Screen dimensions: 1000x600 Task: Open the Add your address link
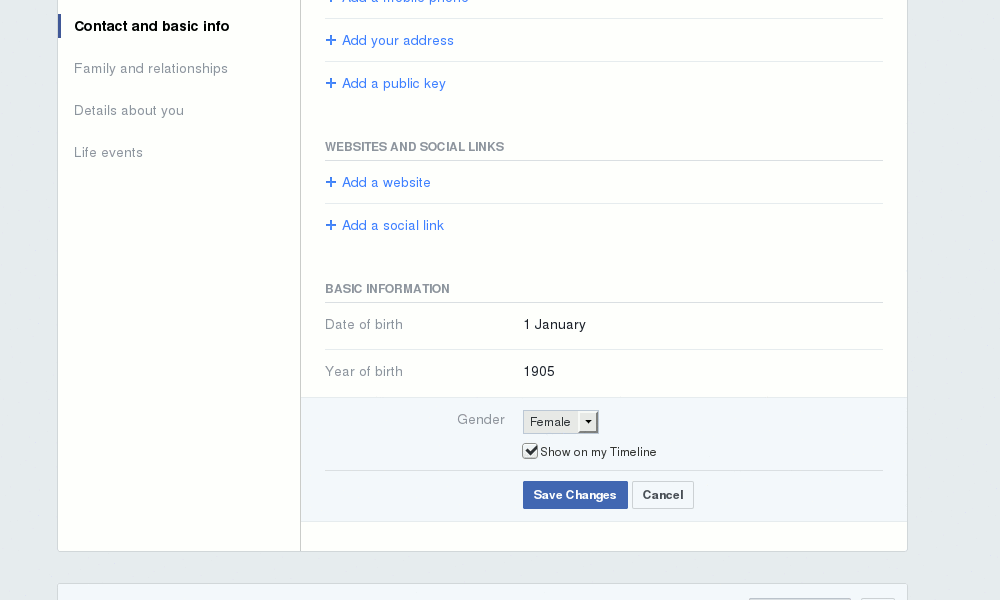(x=397, y=41)
